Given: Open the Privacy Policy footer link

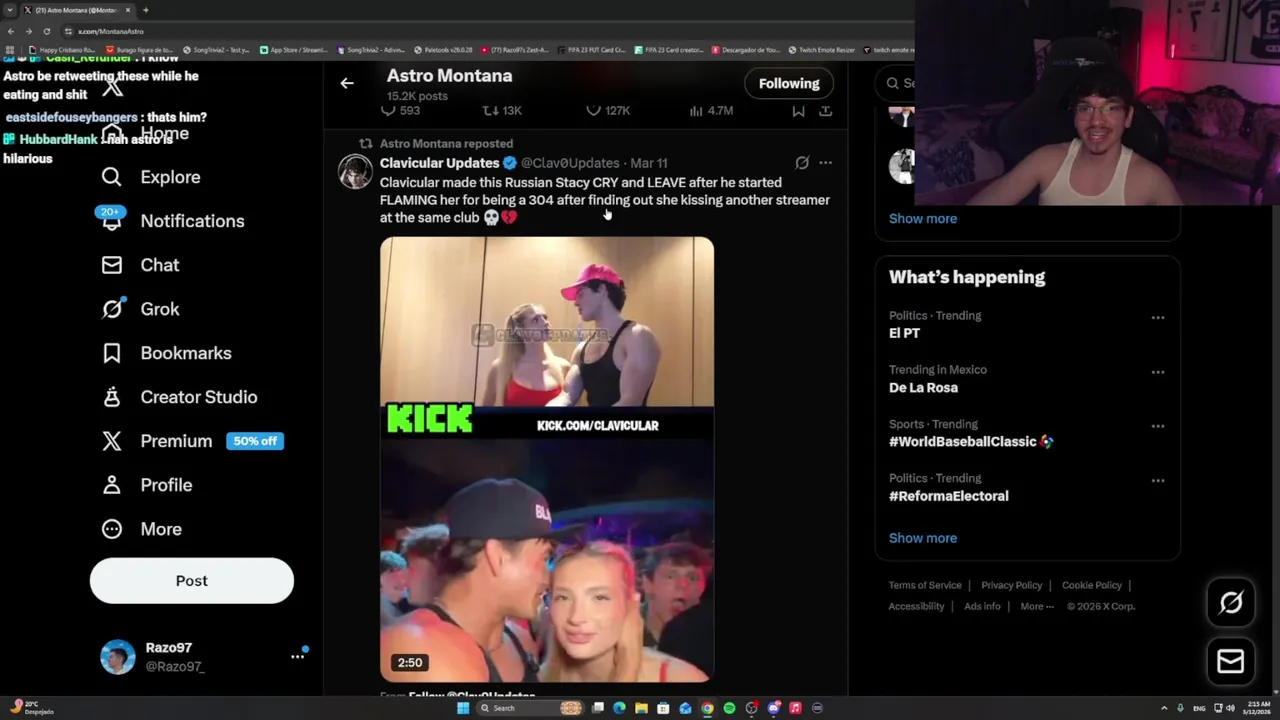Looking at the screenshot, I should tap(1011, 585).
